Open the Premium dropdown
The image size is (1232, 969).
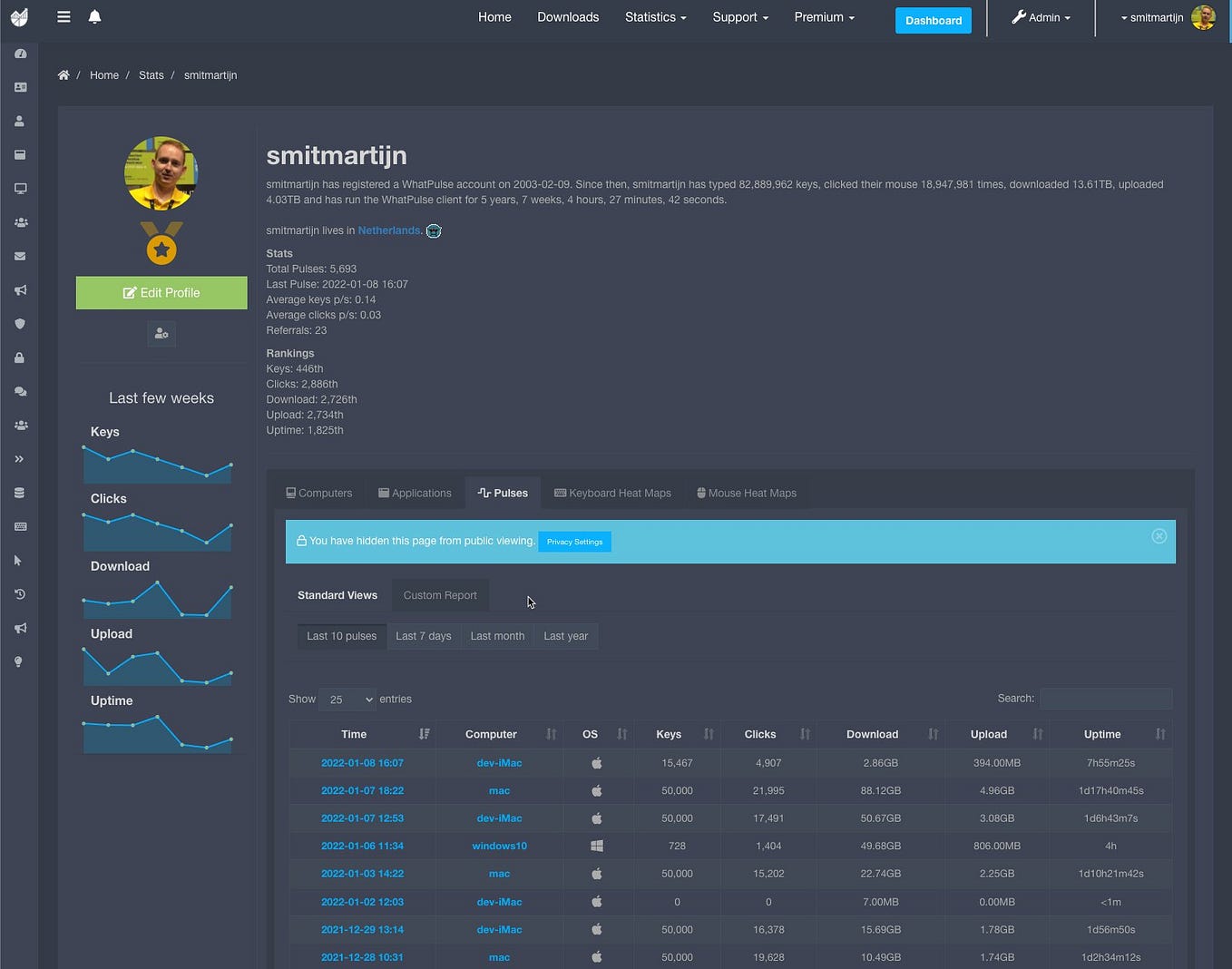click(823, 17)
